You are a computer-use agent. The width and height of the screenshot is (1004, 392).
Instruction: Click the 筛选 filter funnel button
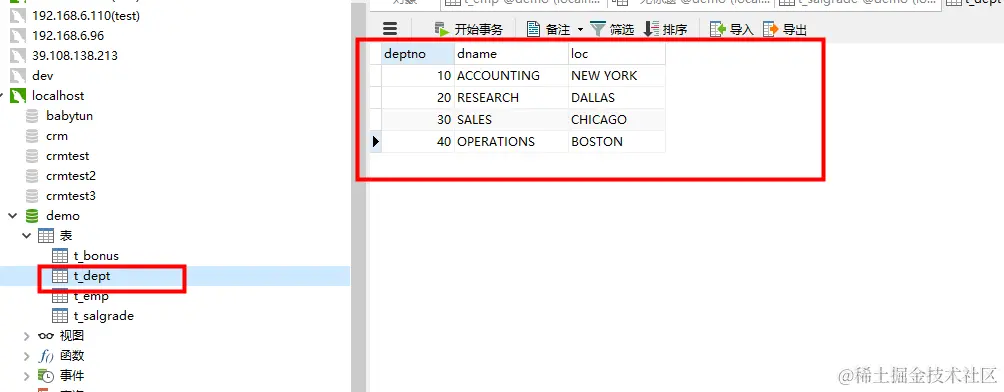[611, 29]
